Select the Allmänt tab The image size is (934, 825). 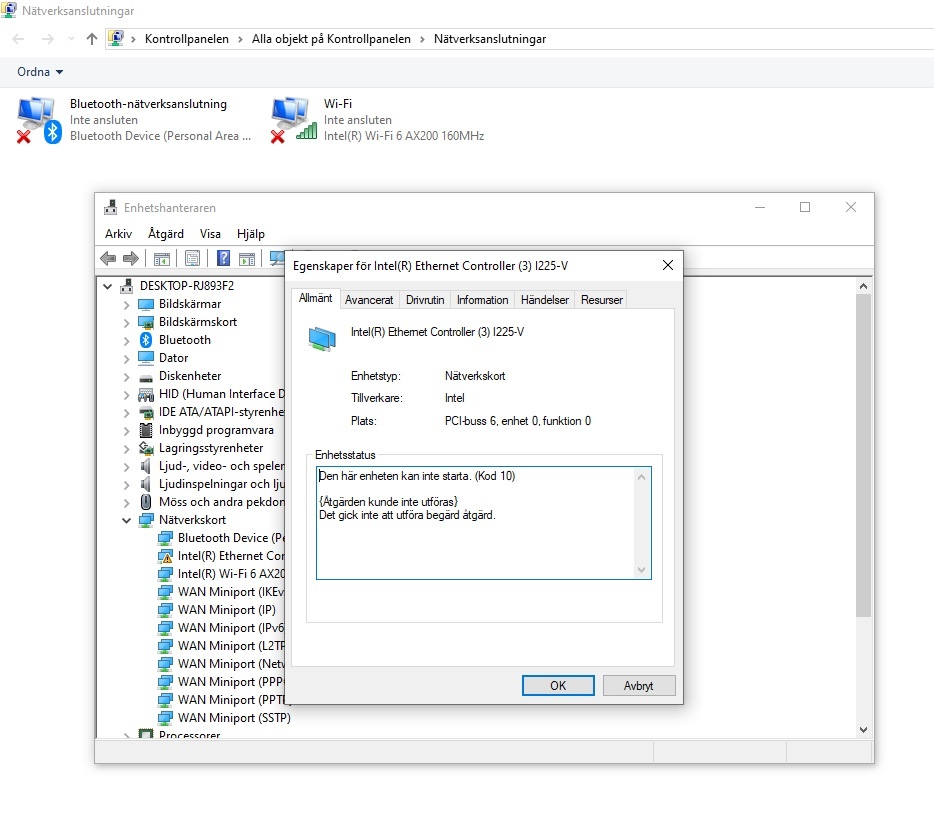[316, 298]
